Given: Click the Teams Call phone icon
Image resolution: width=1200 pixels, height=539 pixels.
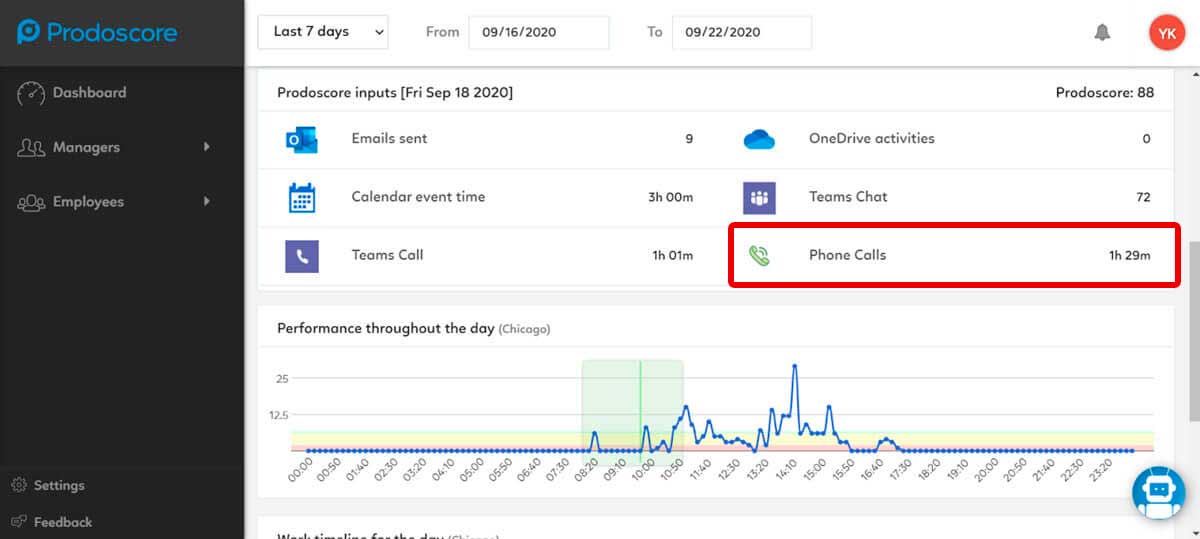Looking at the screenshot, I should click(x=301, y=256).
